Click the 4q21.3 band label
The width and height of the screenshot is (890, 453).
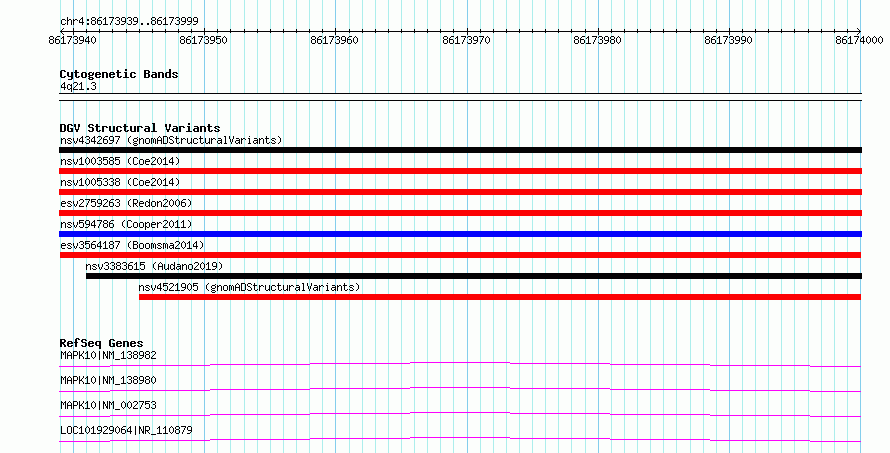point(78,87)
